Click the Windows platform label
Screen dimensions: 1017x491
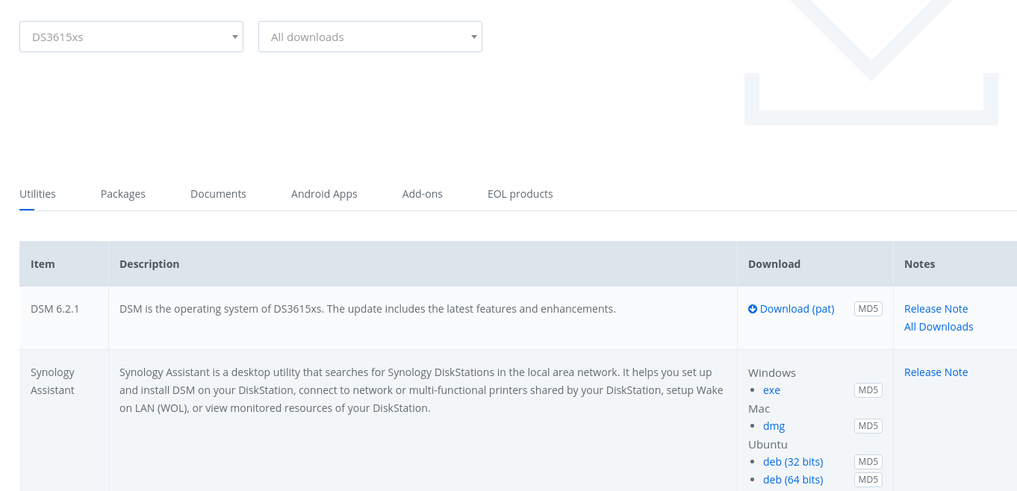click(x=772, y=373)
